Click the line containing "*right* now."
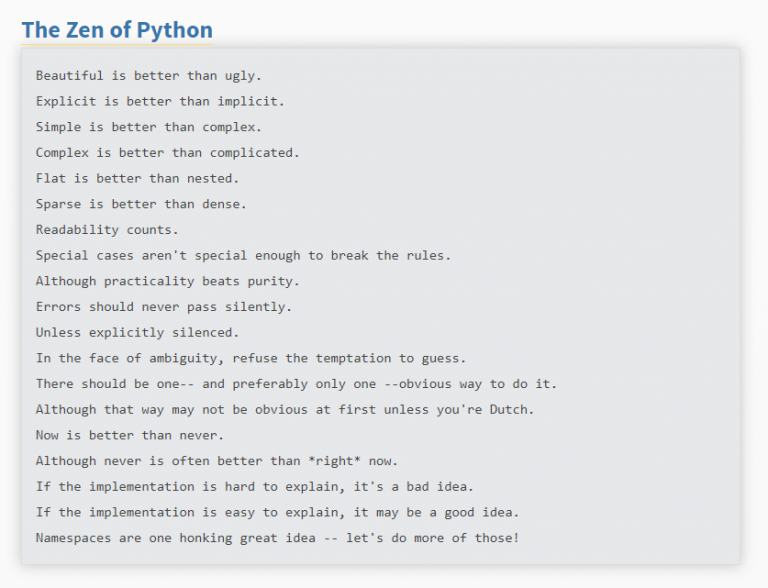The width and height of the screenshot is (768, 588). [x=216, y=461]
